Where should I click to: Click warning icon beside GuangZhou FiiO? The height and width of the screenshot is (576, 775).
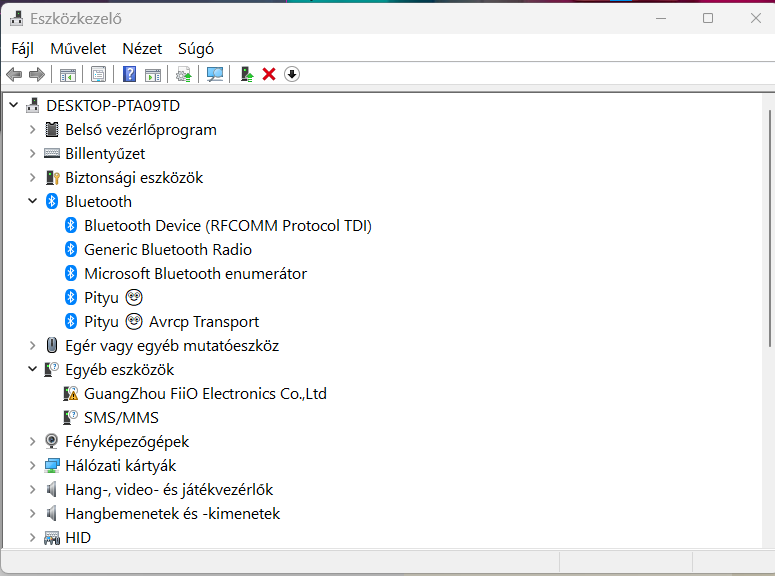pos(71,394)
